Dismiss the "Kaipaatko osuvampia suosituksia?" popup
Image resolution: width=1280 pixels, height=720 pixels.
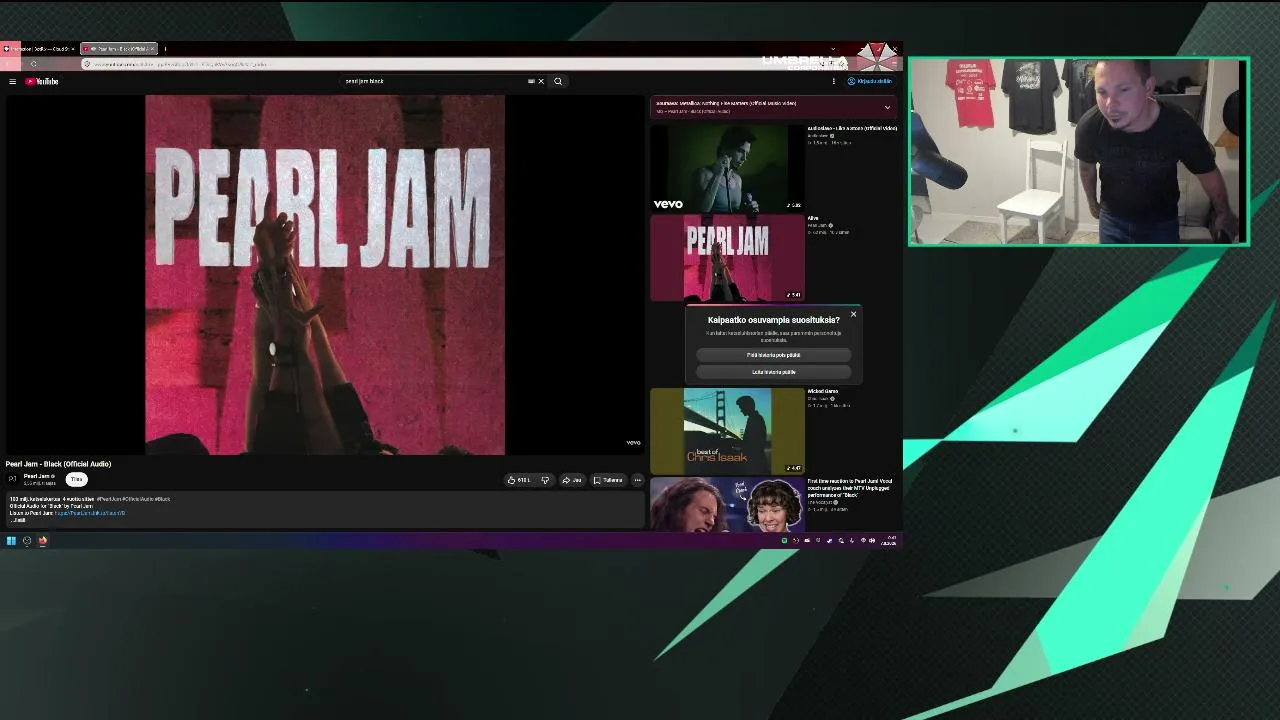click(x=853, y=315)
